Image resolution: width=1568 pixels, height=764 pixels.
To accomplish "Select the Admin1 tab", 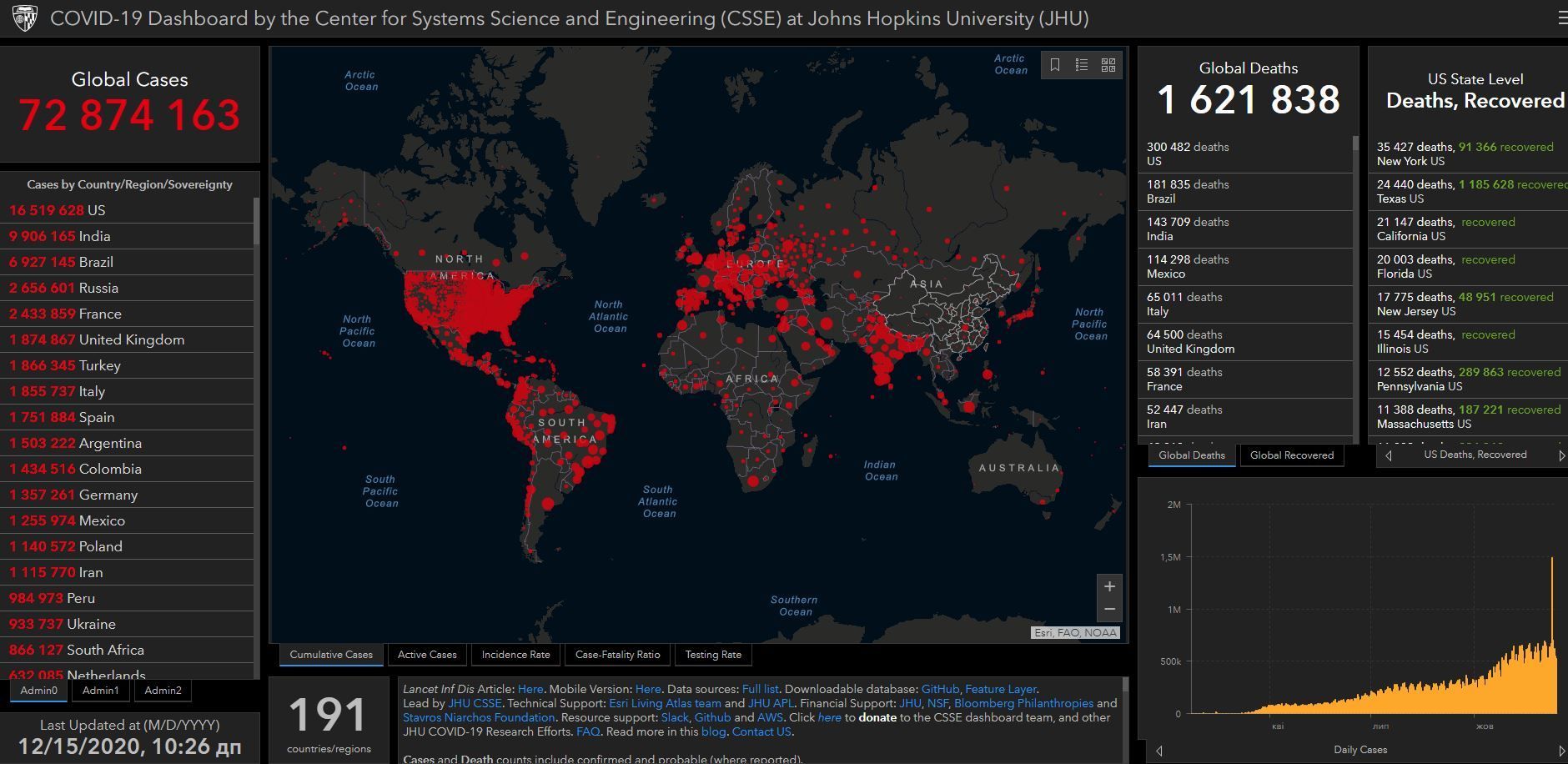I will click(101, 691).
